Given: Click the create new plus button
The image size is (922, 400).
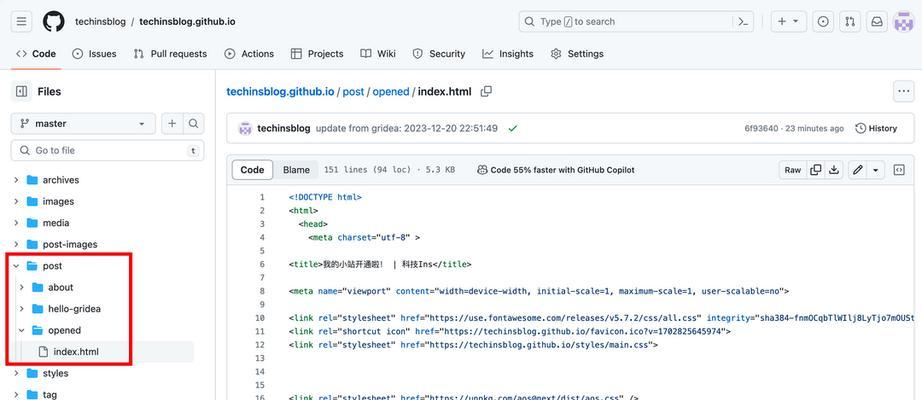Looking at the screenshot, I should [788, 22].
